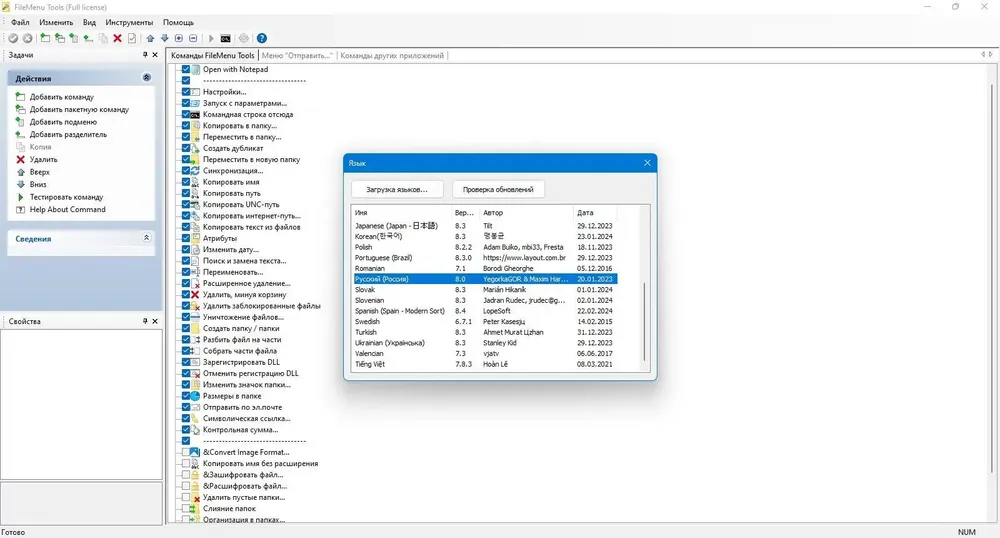Toggle the Синхронизация command checkbox
The image size is (1000, 538).
(x=186, y=171)
